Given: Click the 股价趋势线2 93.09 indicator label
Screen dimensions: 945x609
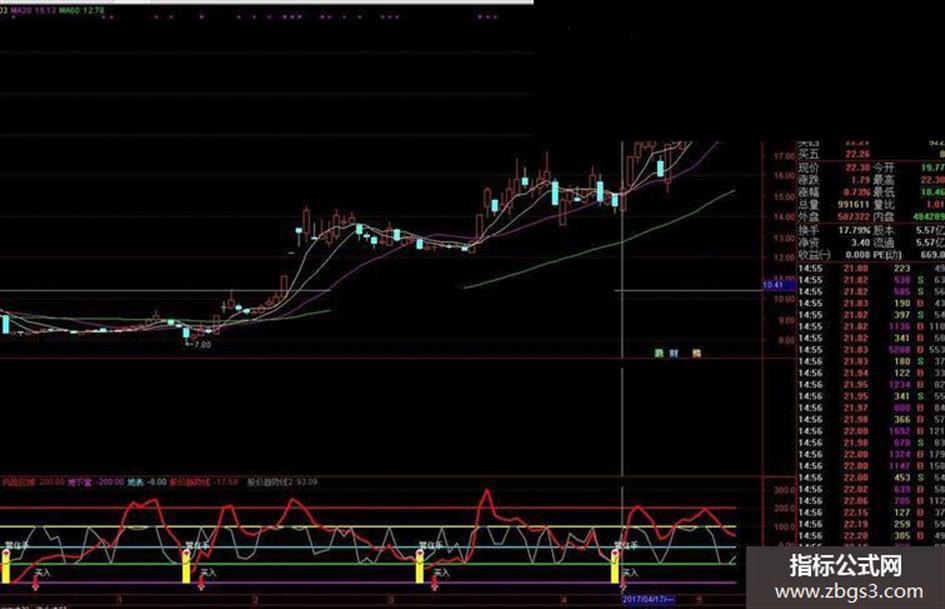Looking at the screenshot, I should pos(283,482).
